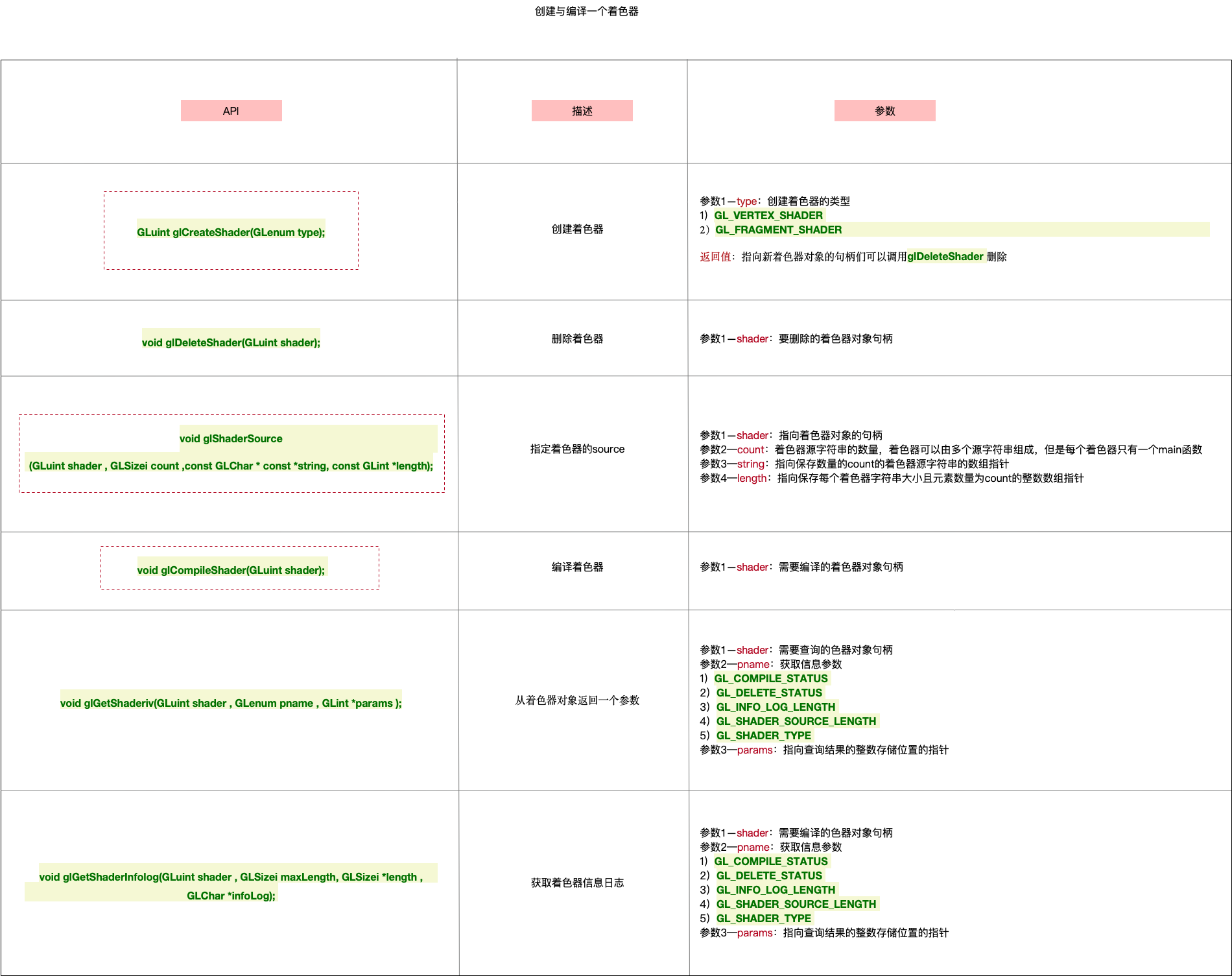Click "GL_SHADER_TYPE" in the glGetShaderInfolog row
Screen dimensions: 1232x976
764,918
